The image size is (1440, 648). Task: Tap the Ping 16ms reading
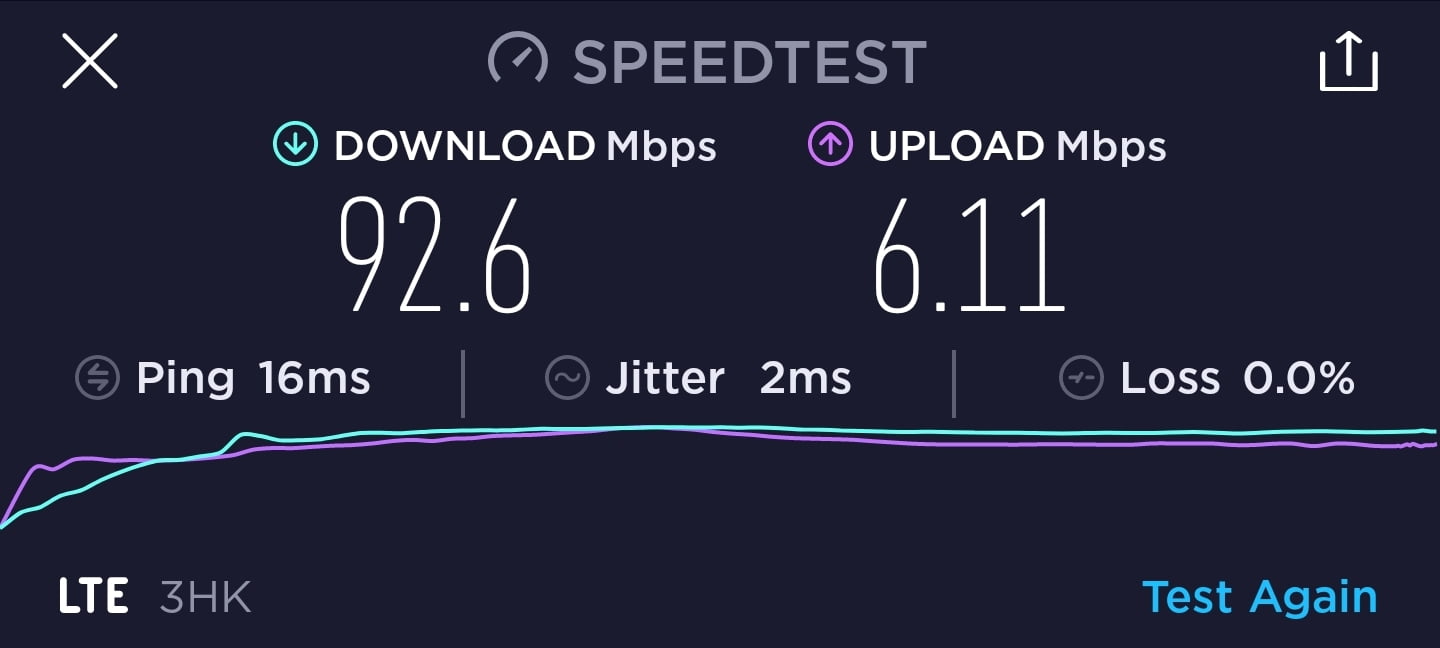click(x=253, y=379)
